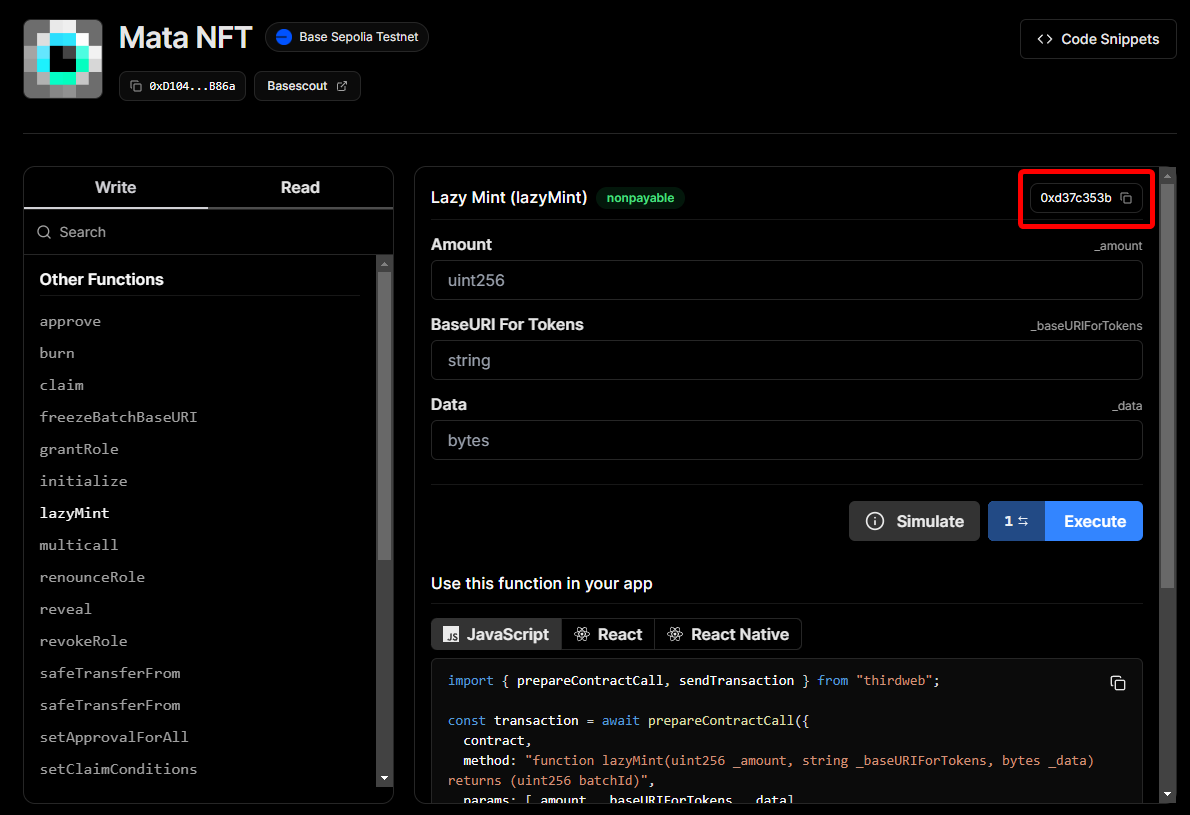Switch to the JavaScript snippet tab
This screenshot has height=815, width=1190.
pyautogui.click(x=496, y=634)
